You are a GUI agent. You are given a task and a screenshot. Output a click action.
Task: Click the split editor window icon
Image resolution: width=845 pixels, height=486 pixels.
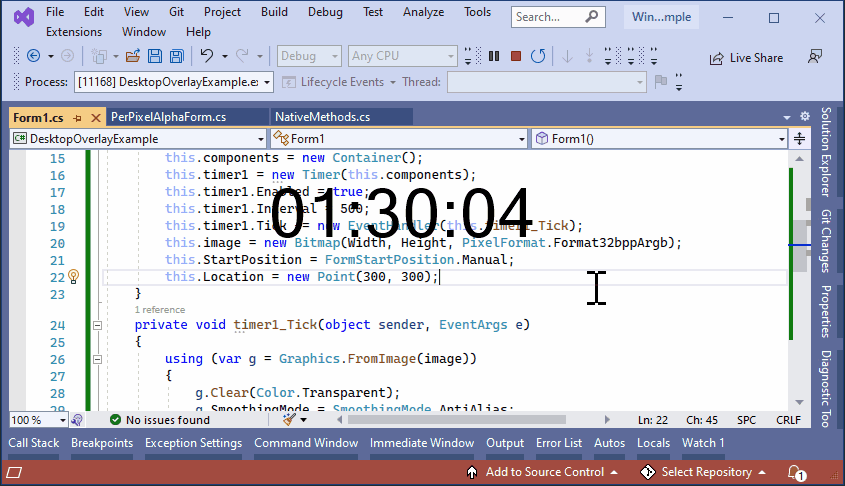(x=799, y=138)
